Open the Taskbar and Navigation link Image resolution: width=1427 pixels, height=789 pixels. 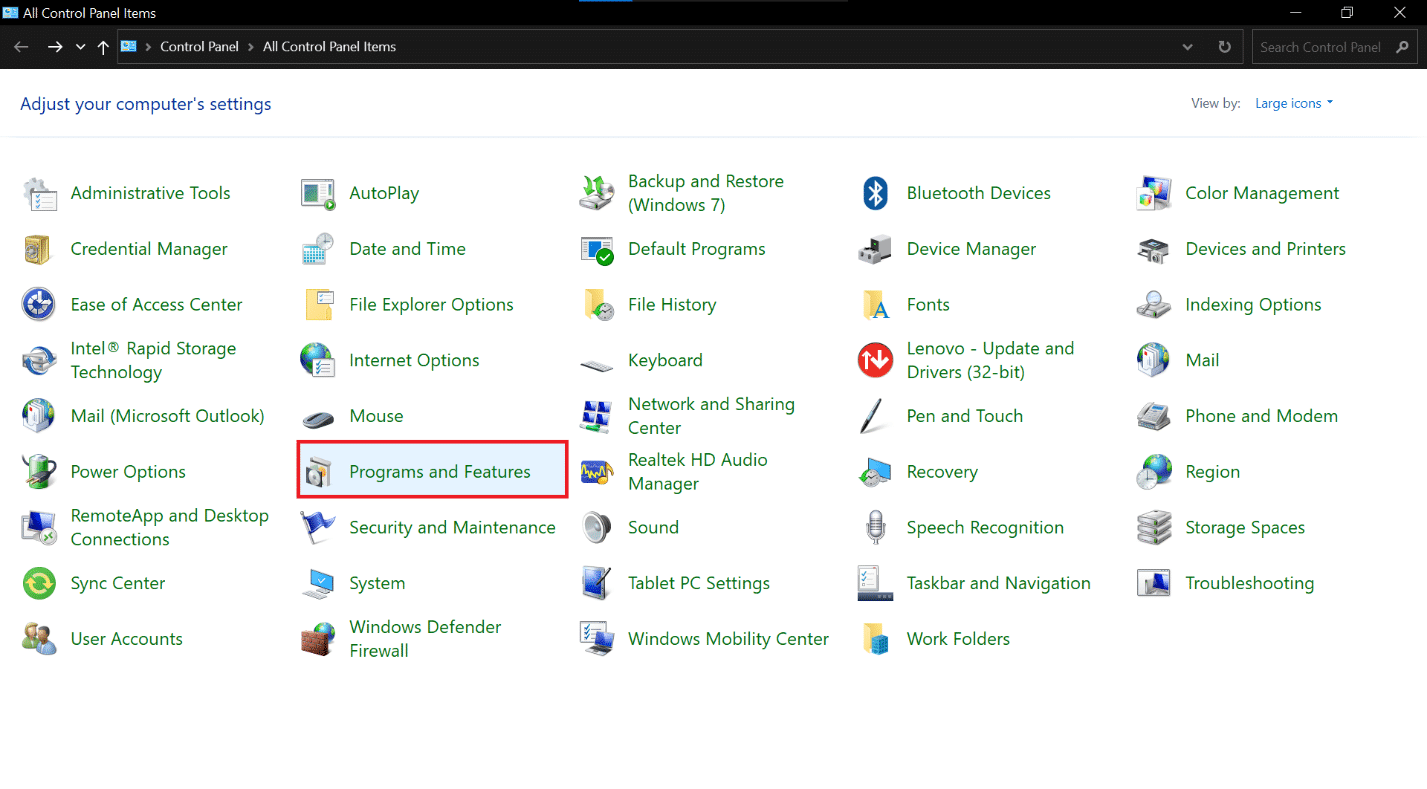pos(998,584)
